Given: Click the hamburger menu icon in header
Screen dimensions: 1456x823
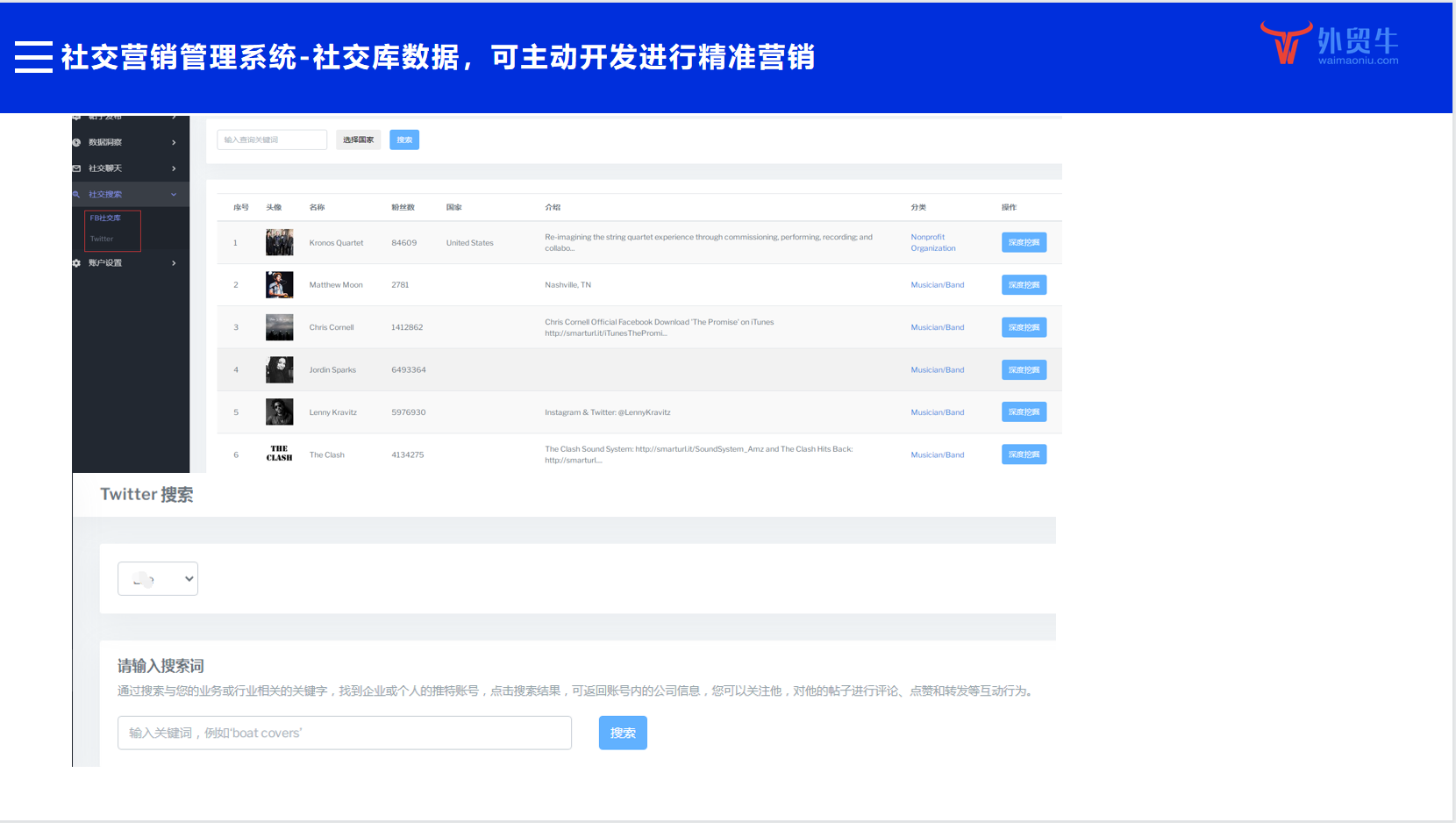Looking at the screenshot, I should (x=33, y=57).
